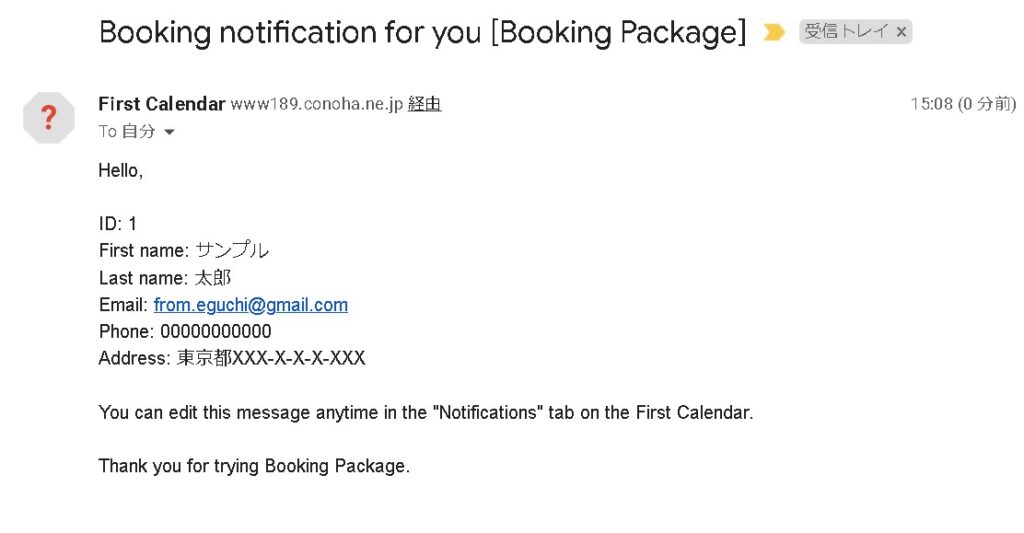The image size is (1024, 533).
Task: Click the To 自分 recipient text
Action: pyautogui.click(x=127, y=132)
